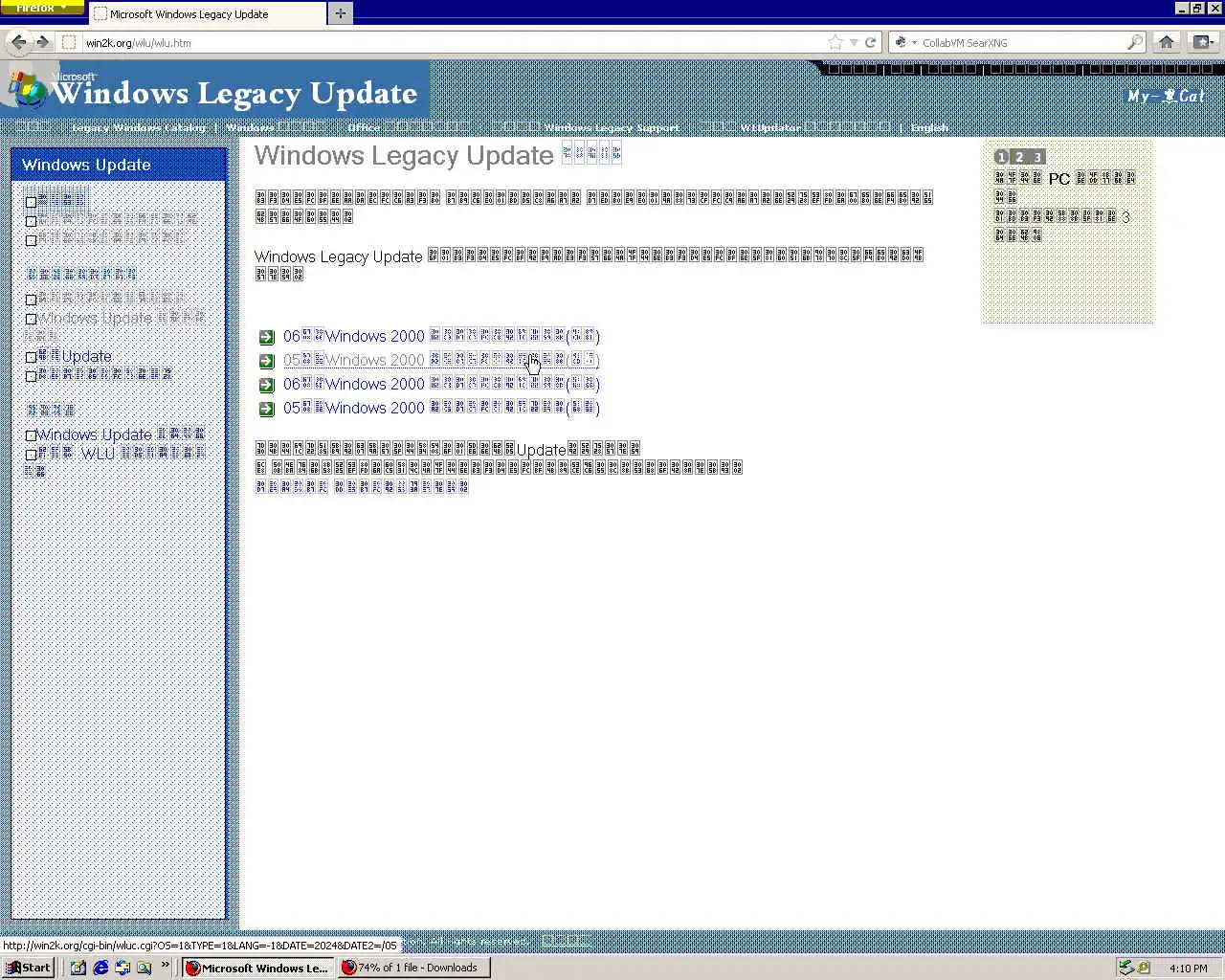Click first quick launch icon beside Start

coord(78,968)
